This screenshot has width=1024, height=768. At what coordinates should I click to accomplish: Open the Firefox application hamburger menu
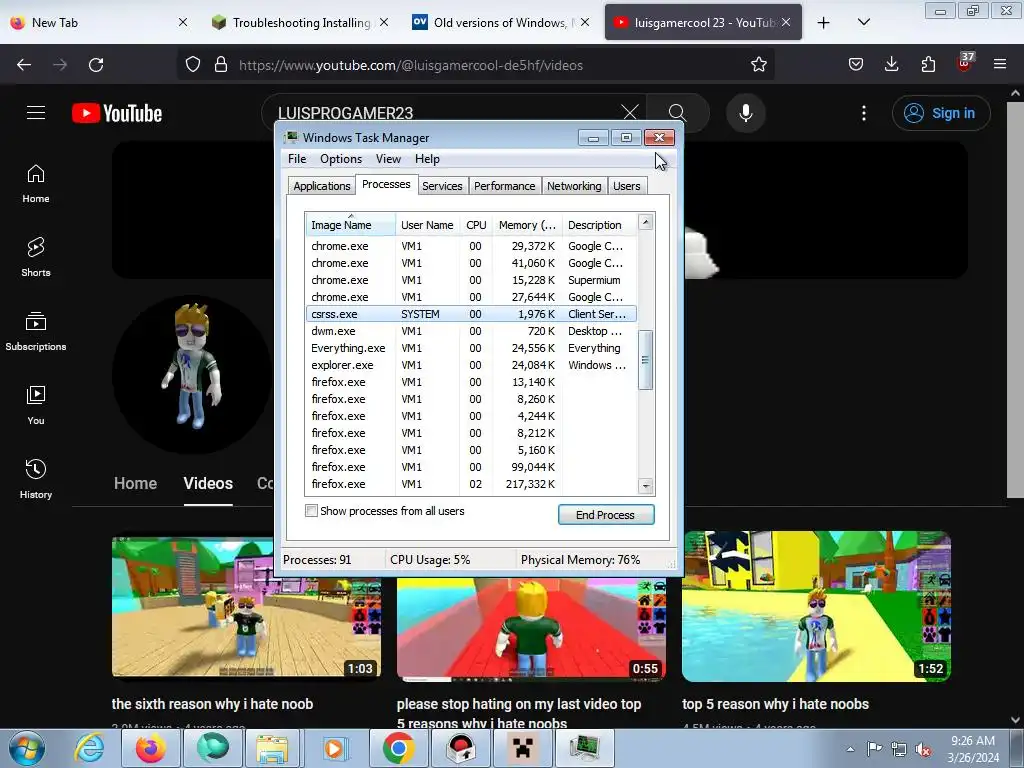tap(1000, 65)
